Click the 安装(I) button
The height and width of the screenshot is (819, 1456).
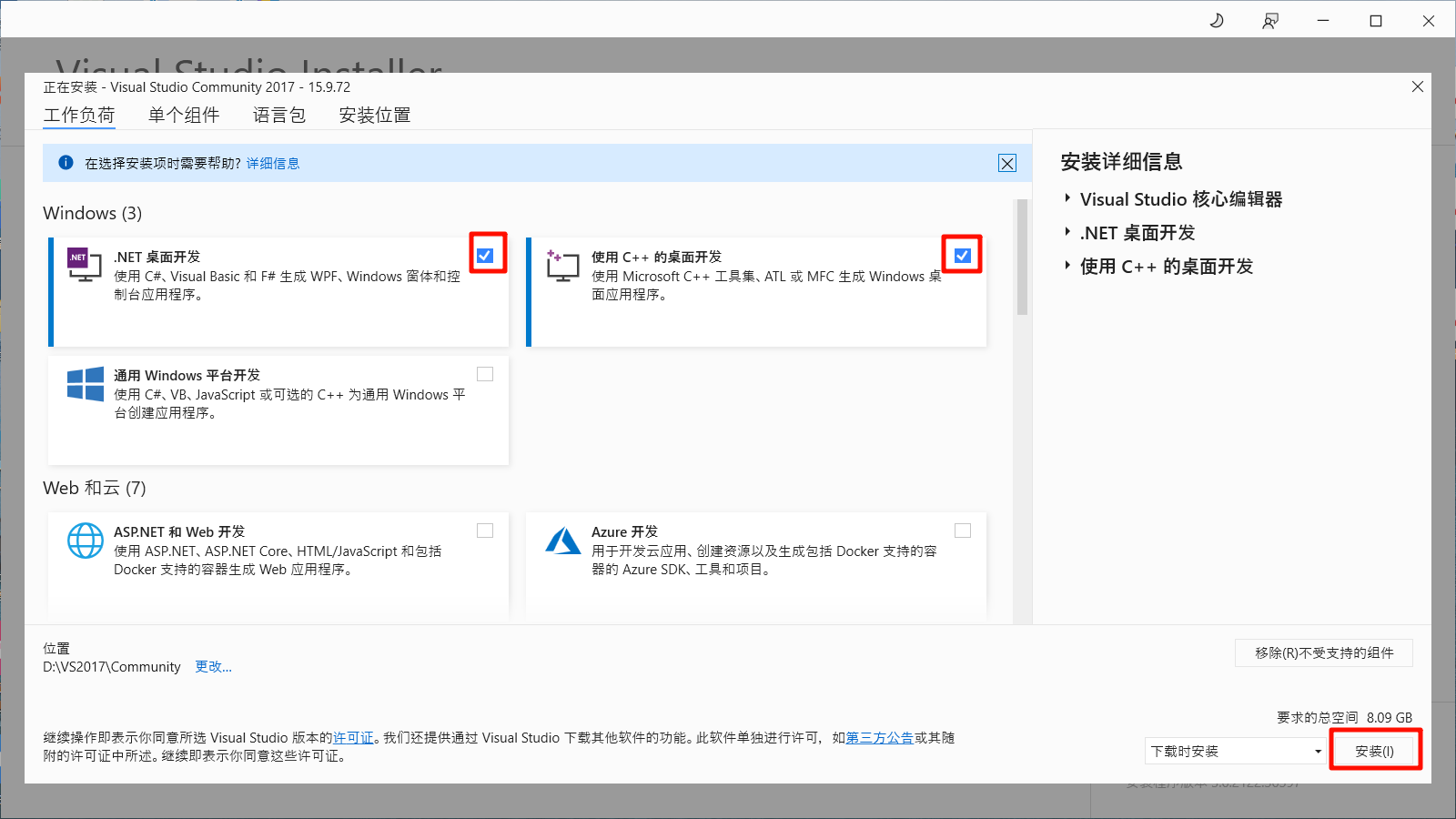[1374, 751]
